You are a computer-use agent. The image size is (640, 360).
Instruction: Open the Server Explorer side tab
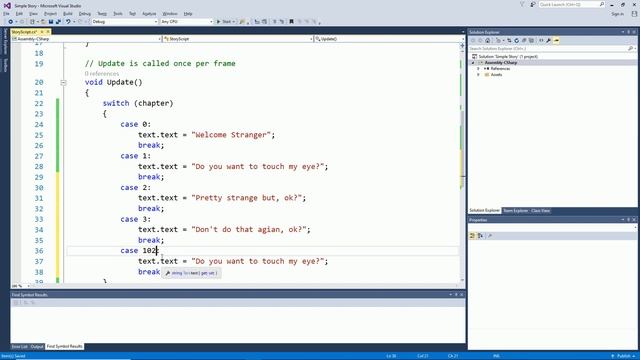pyautogui.click(x=5, y=41)
